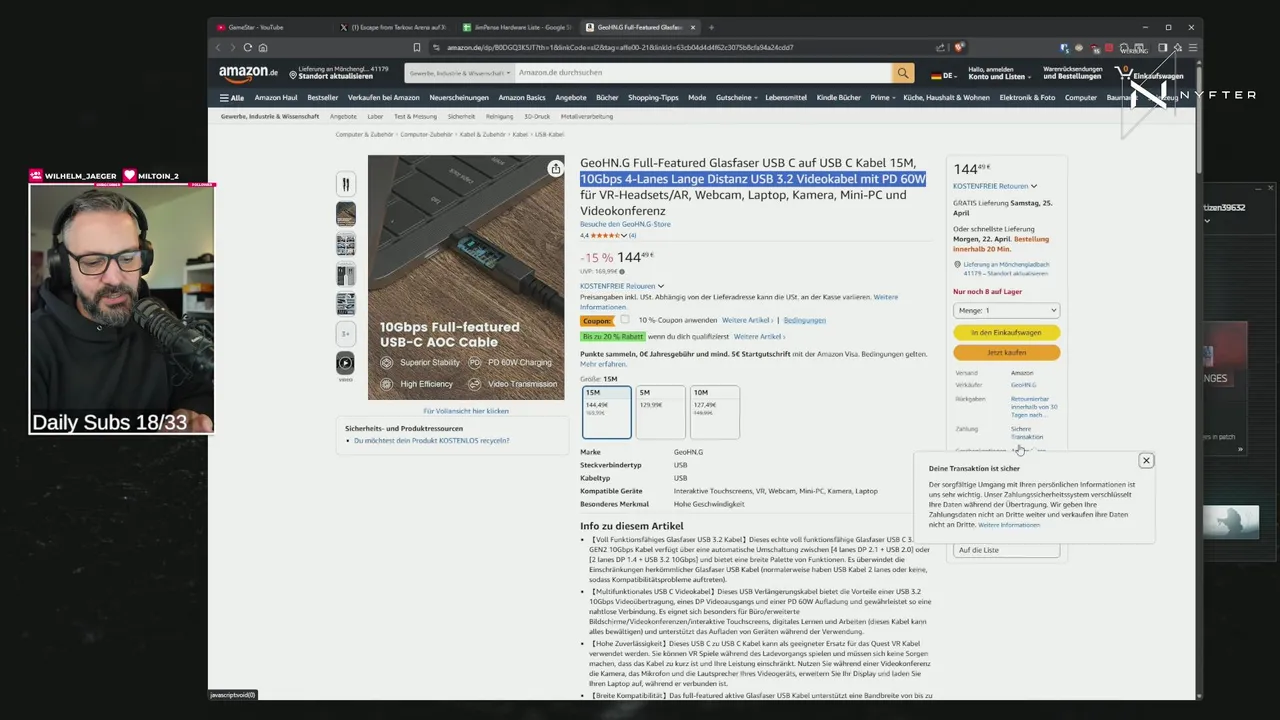Click Mehr erfahren link
Image resolution: width=1280 pixels, height=720 pixels.
603,364
